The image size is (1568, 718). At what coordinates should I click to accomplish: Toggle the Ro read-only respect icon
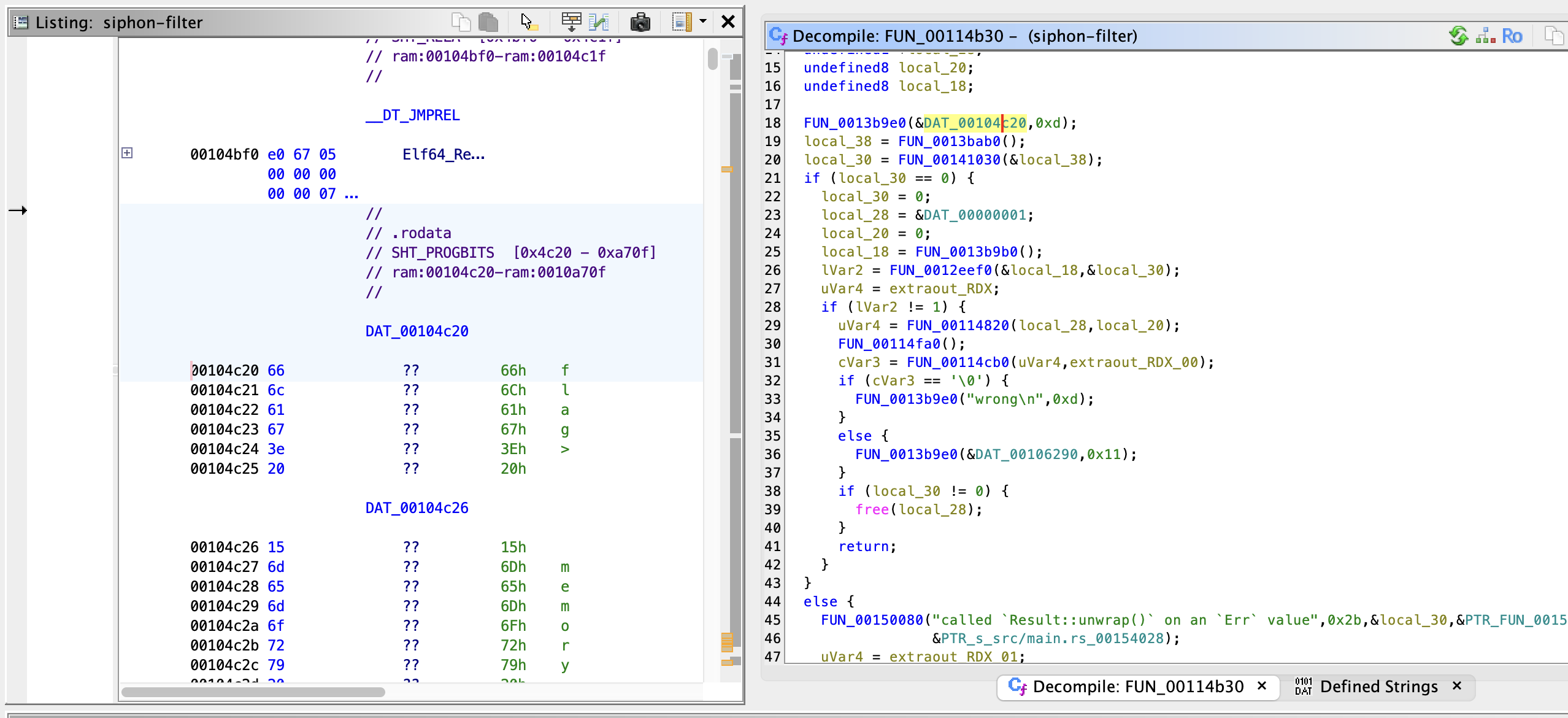click(1512, 36)
